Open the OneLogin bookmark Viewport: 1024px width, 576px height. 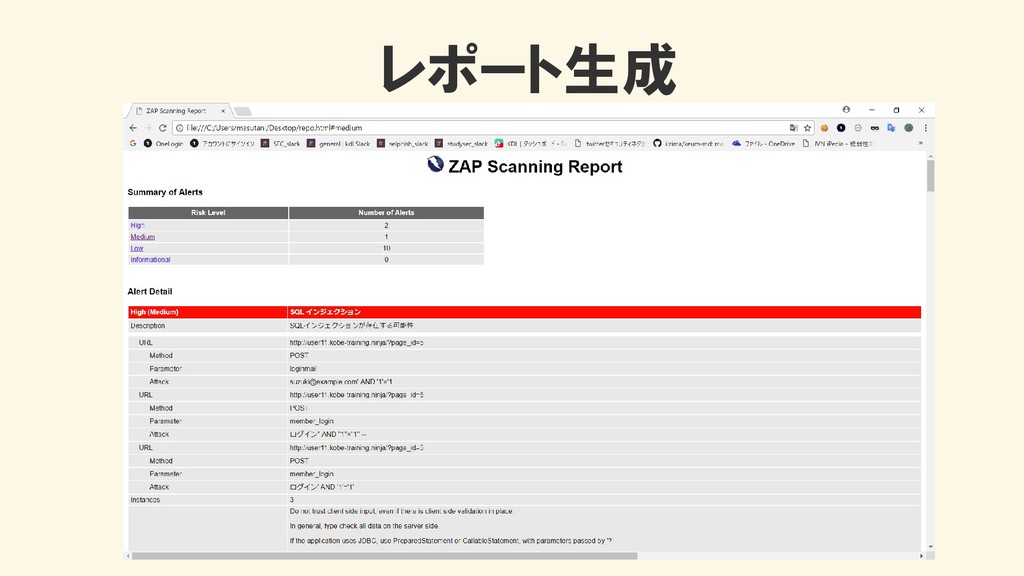(x=163, y=143)
